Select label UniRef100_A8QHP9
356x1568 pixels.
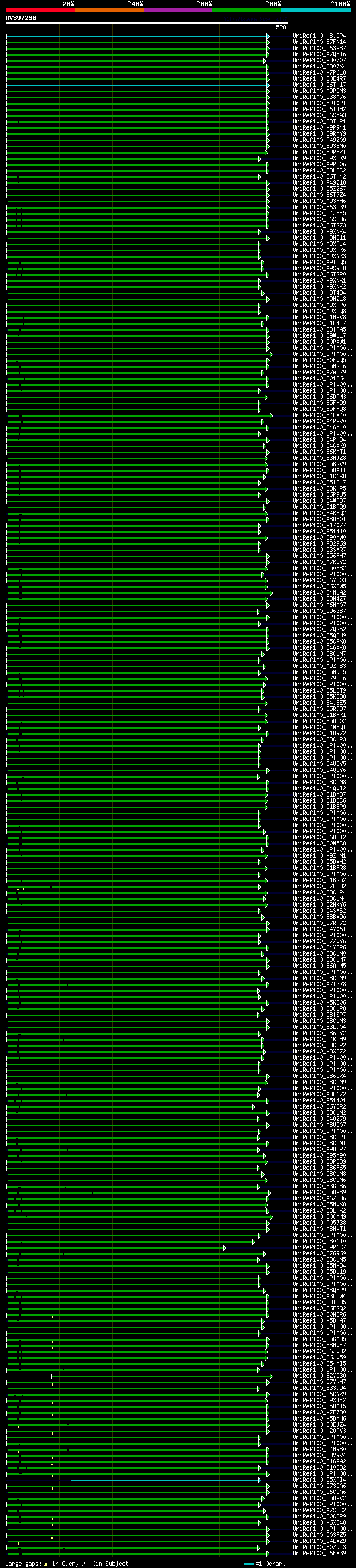point(319,1290)
